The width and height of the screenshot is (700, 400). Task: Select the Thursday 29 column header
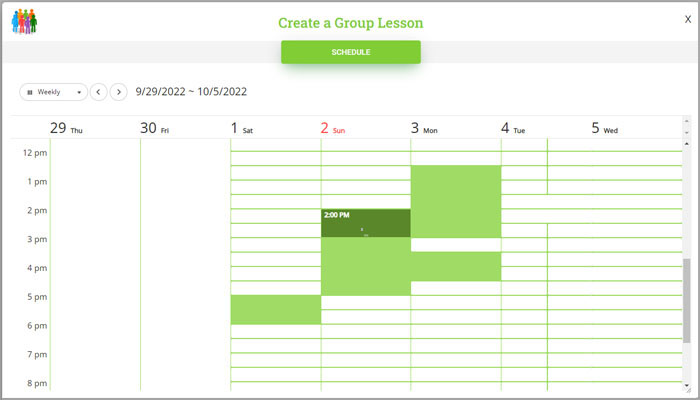coord(67,128)
